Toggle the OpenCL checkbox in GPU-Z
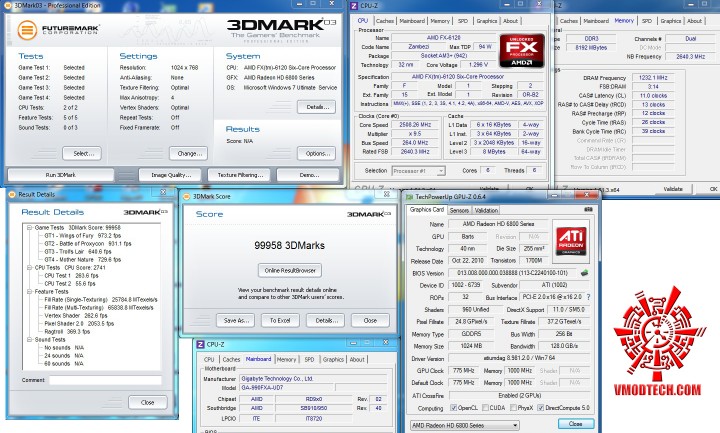The width and height of the screenshot is (720, 433). (454, 408)
